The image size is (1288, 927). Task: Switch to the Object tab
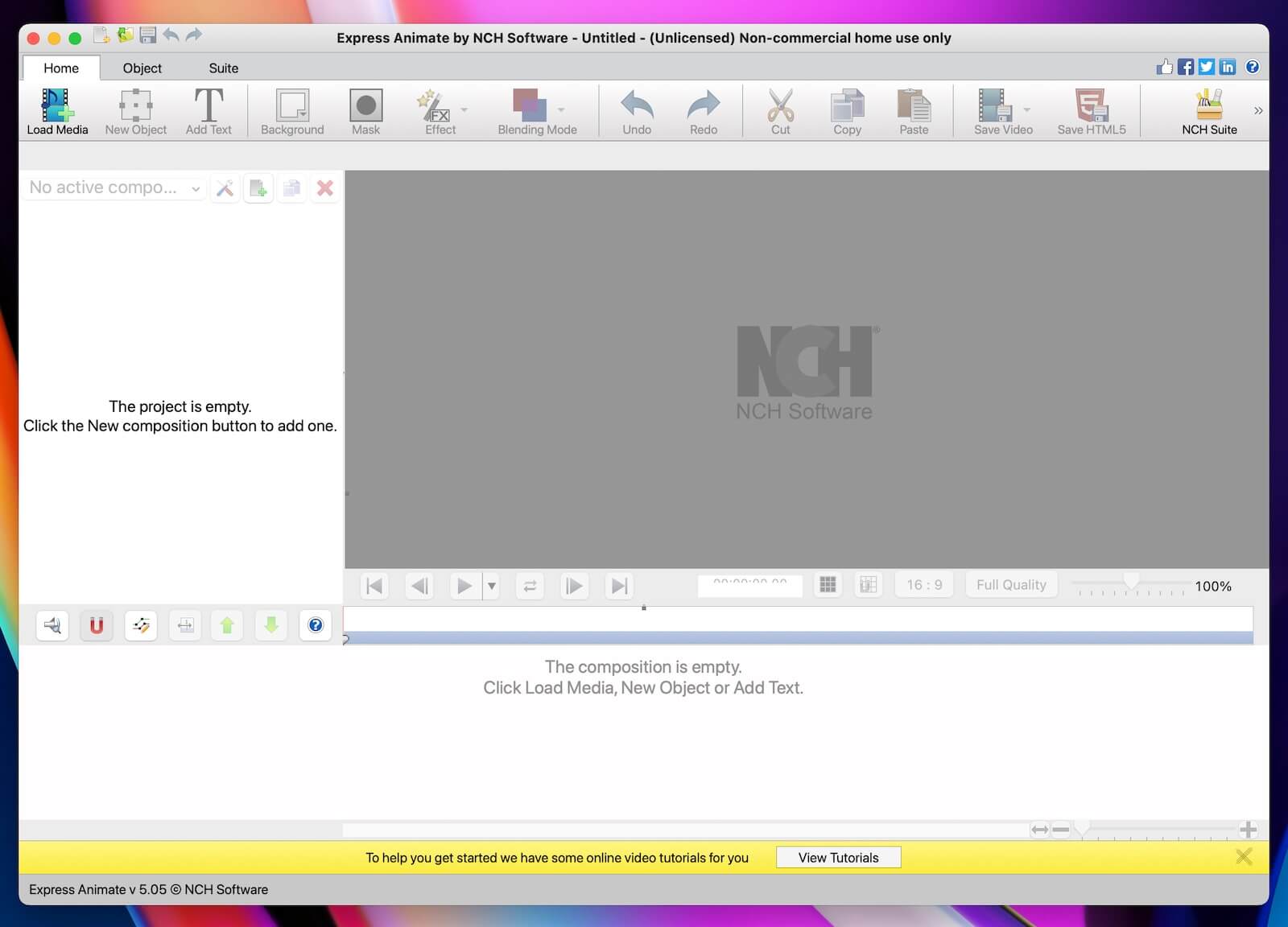coord(142,68)
